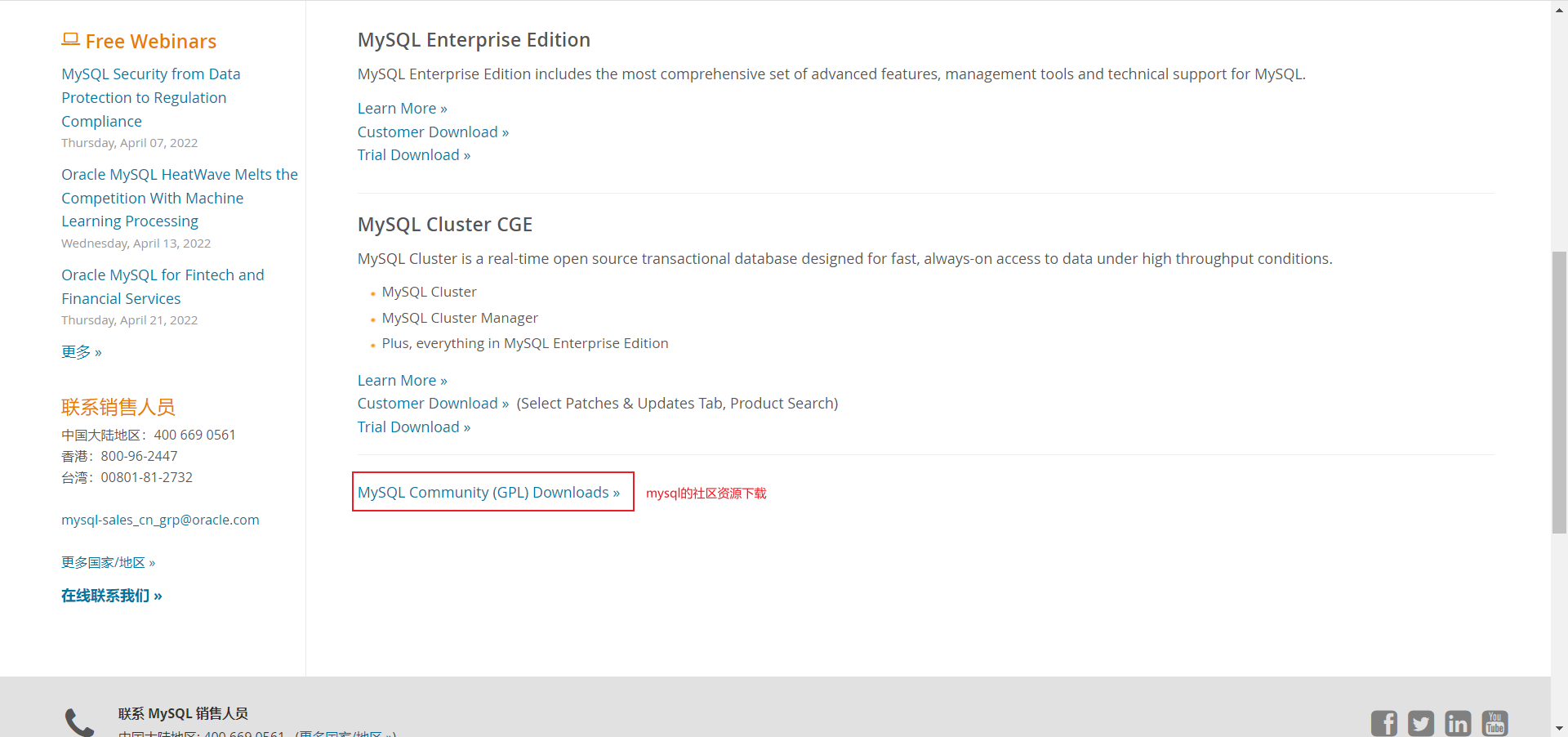Click the 联系销售人员 sidebar heading
This screenshot has width=1568, height=737.
click(x=118, y=407)
